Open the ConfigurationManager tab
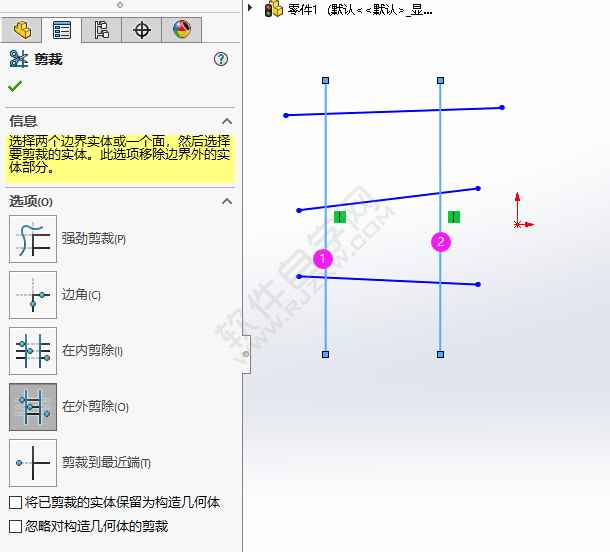Screen dimensions: 610x552 click(x=102, y=30)
